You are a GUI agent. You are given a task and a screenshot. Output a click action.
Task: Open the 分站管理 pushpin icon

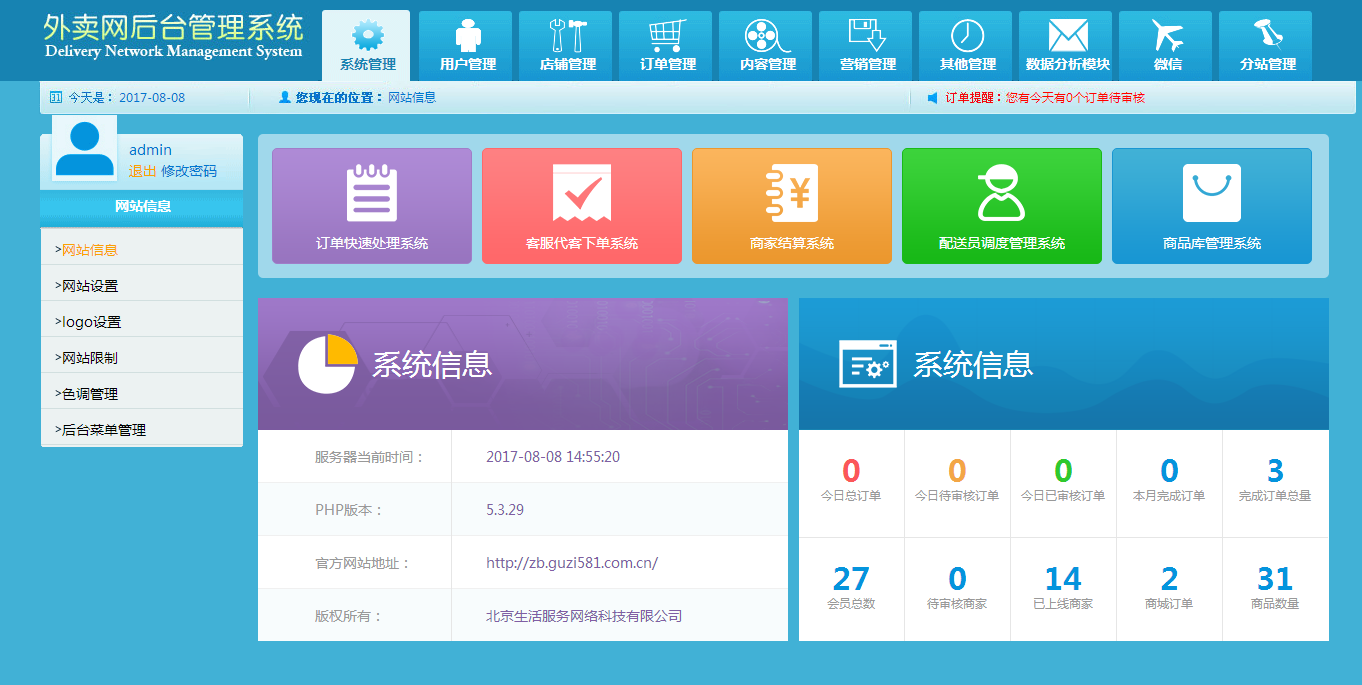1267,37
